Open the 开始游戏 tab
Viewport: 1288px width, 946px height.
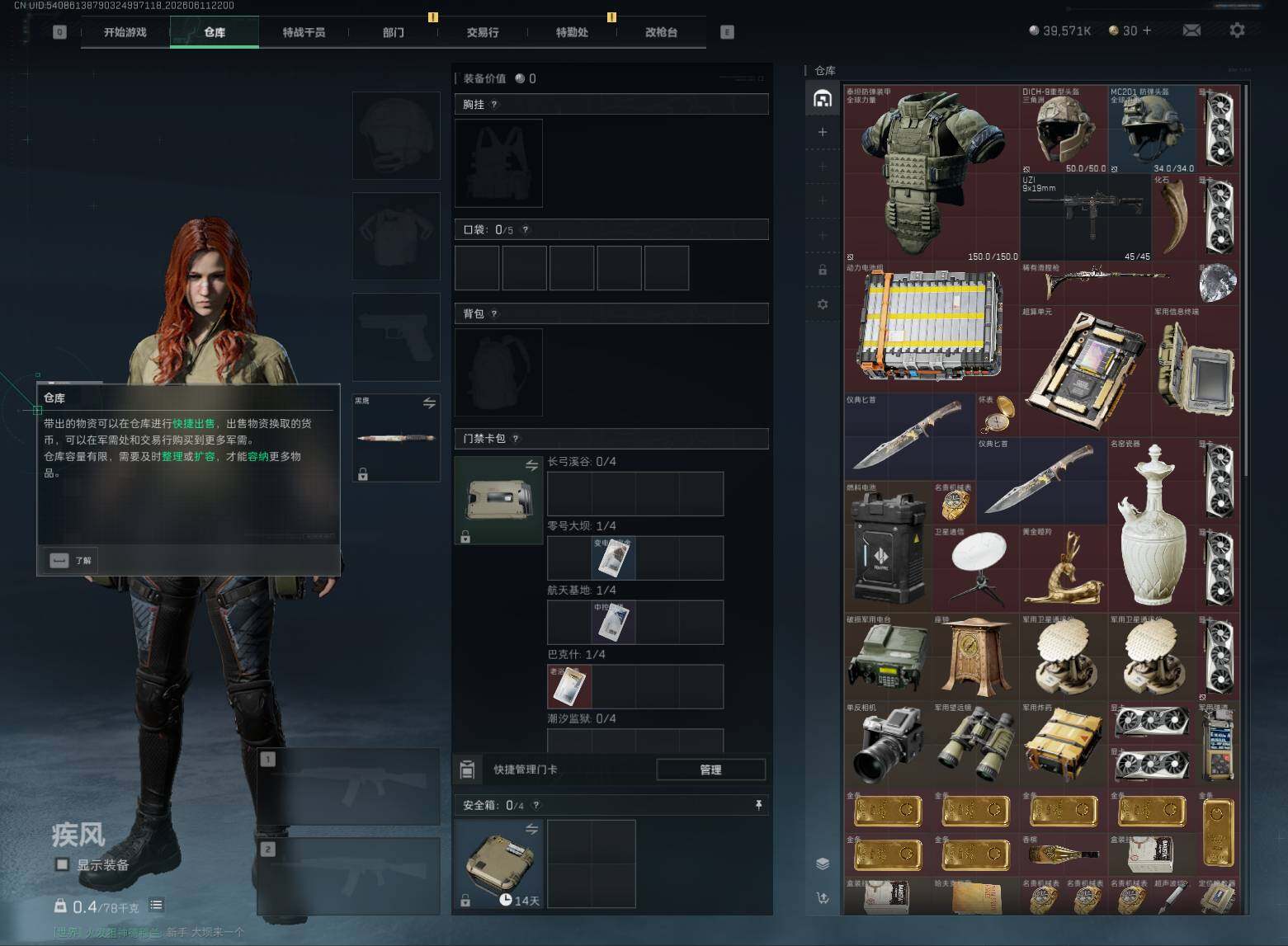pyautogui.click(x=125, y=32)
